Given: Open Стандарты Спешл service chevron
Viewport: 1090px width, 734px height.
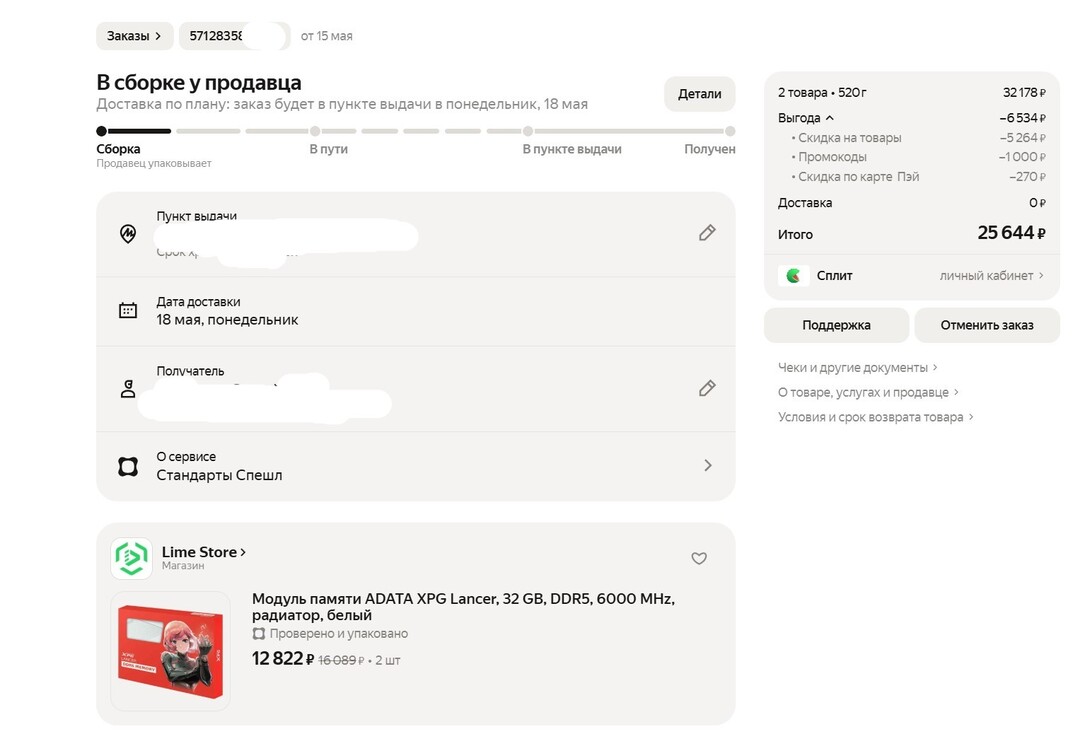Looking at the screenshot, I should pyautogui.click(x=708, y=465).
